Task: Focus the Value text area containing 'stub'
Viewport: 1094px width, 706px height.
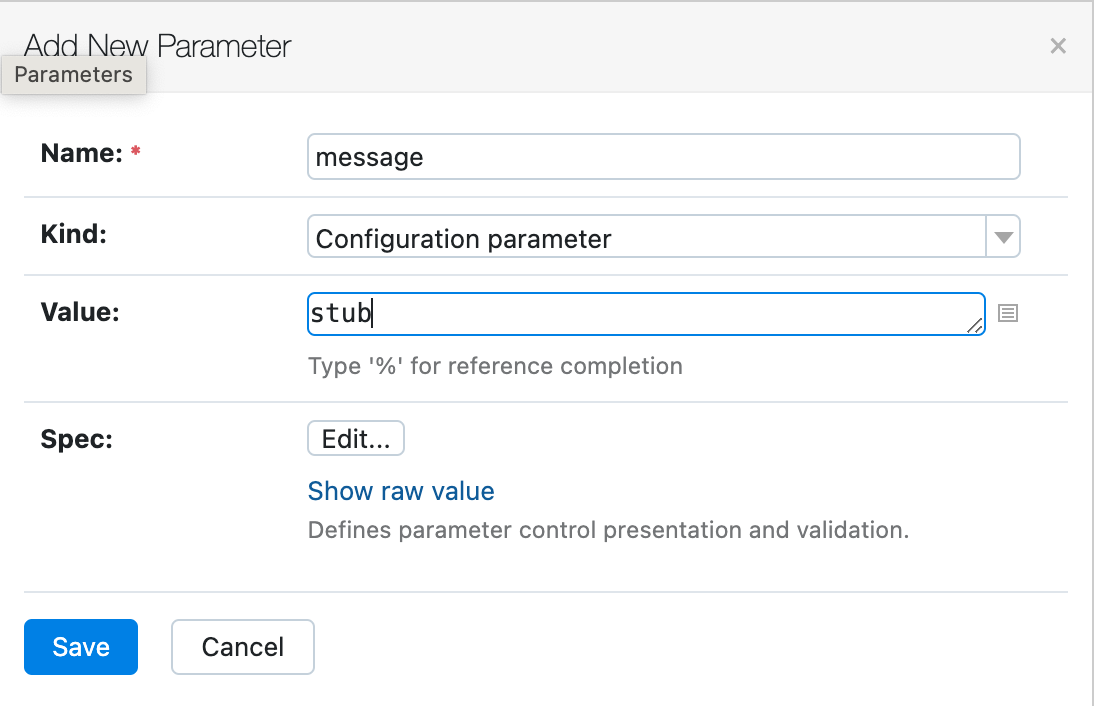Action: [x=645, y=314]
